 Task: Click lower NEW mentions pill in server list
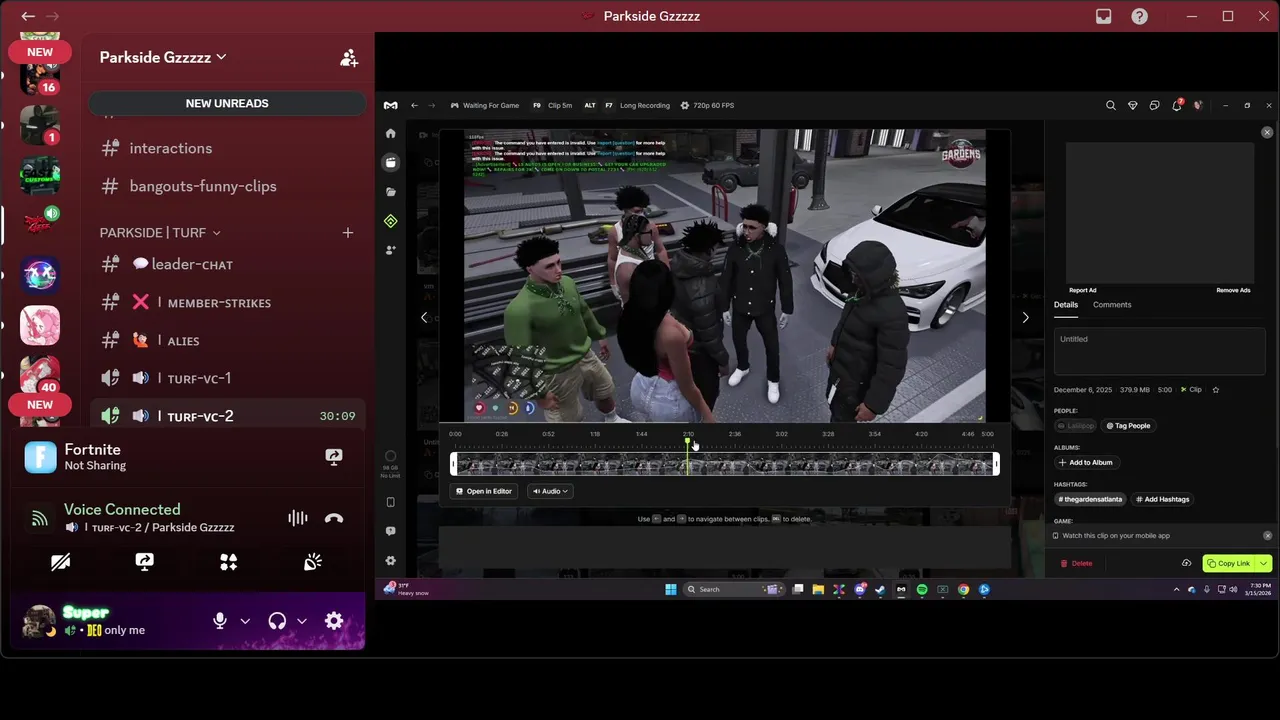click(x=40, y=405)
